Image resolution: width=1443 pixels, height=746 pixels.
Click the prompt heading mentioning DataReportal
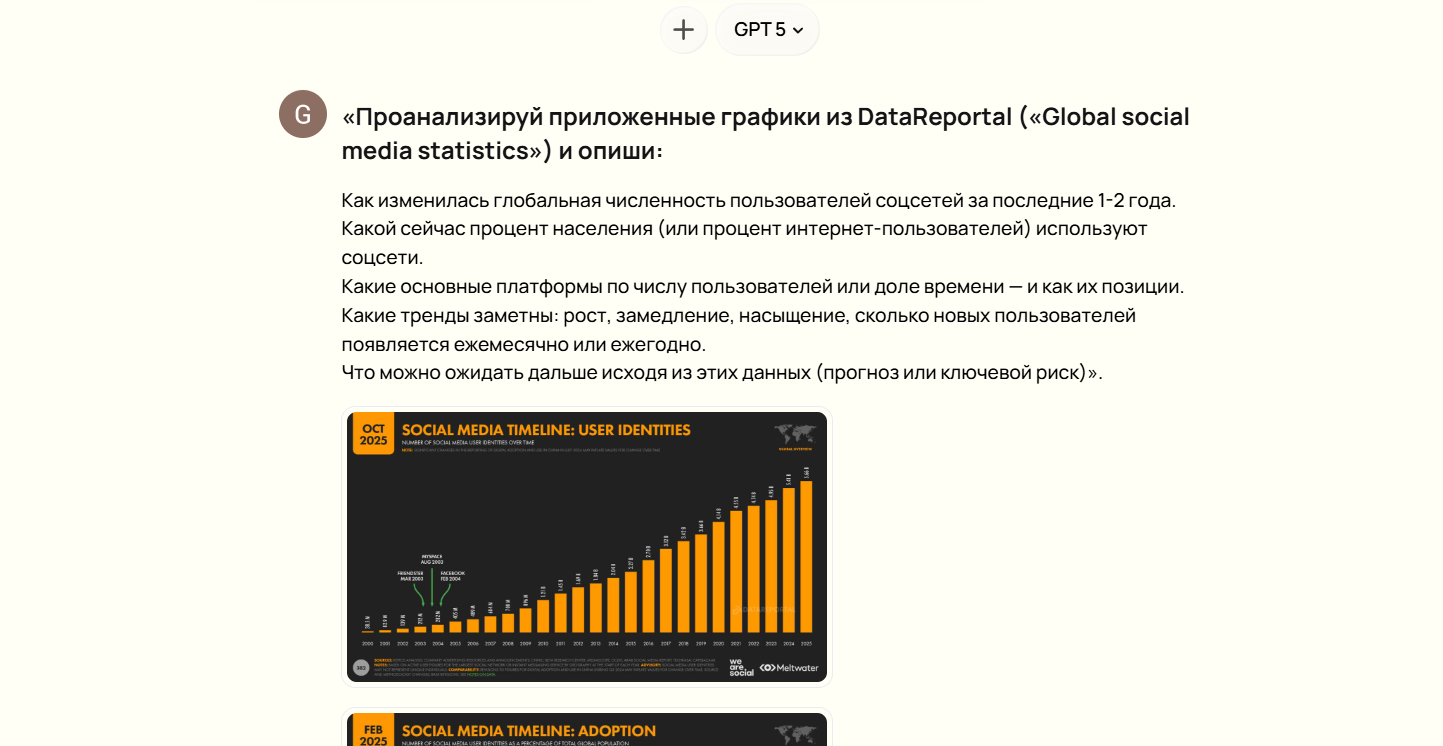[766, 133]
